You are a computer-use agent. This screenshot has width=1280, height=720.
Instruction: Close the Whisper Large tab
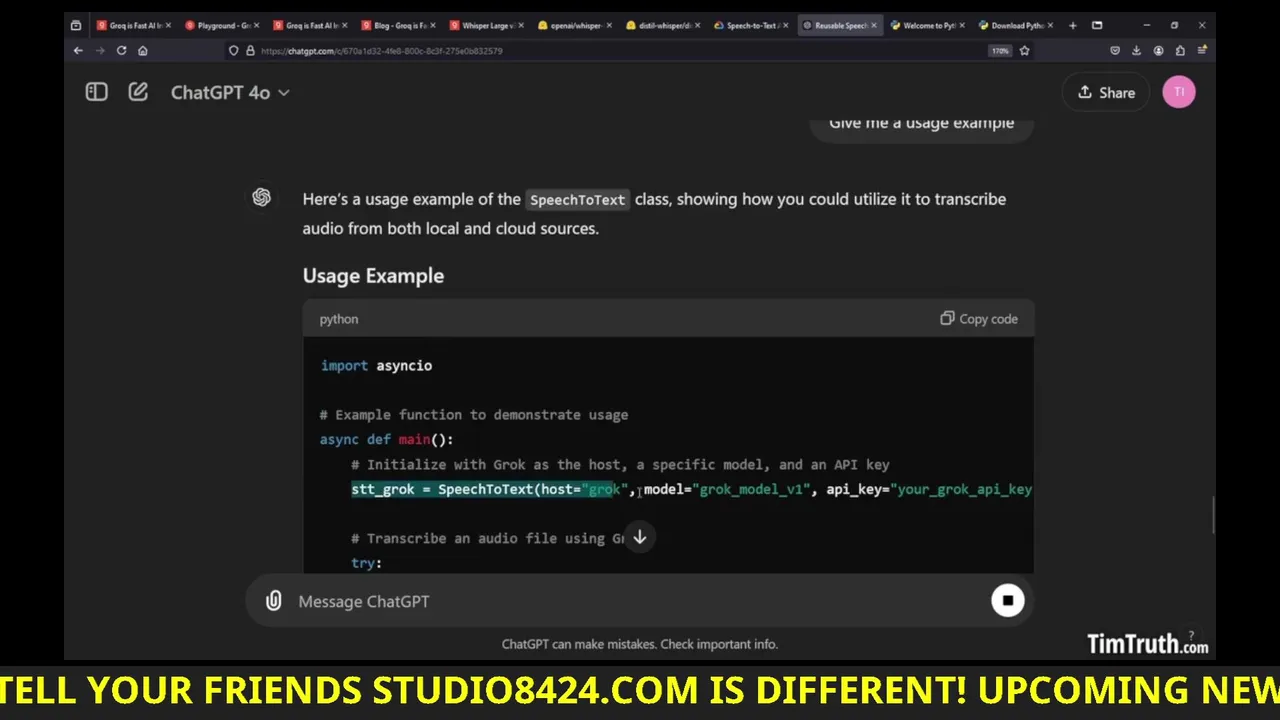[x=520, y=26]
